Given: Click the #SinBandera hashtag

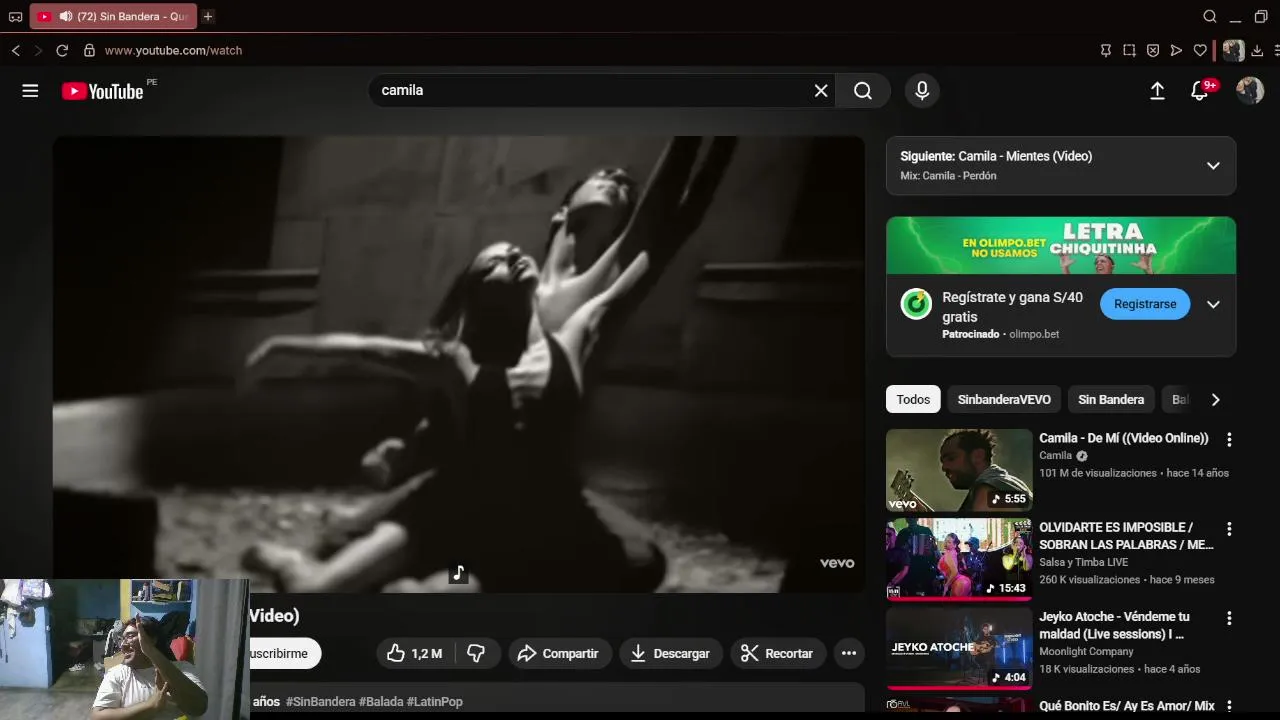Looking at the screenshot, I should point(320,702).
